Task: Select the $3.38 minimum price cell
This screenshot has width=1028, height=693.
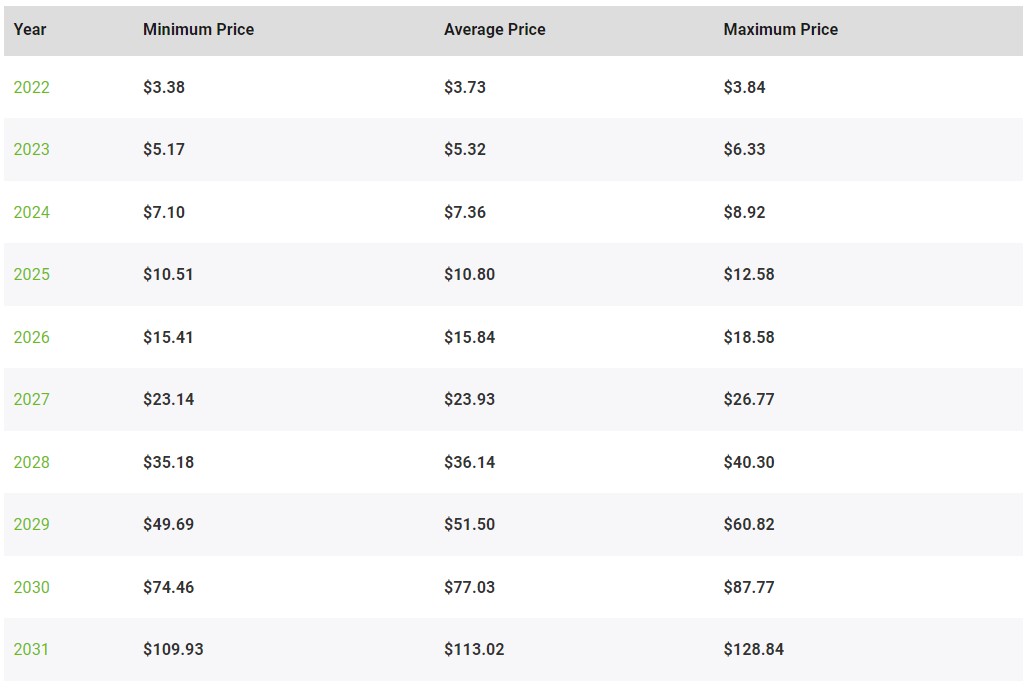Action: [164, 87]
